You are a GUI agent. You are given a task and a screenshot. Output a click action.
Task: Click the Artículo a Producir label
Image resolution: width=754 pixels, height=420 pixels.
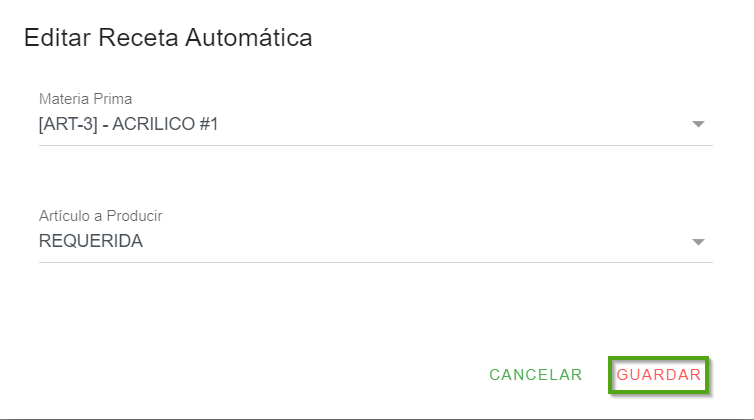100,216
